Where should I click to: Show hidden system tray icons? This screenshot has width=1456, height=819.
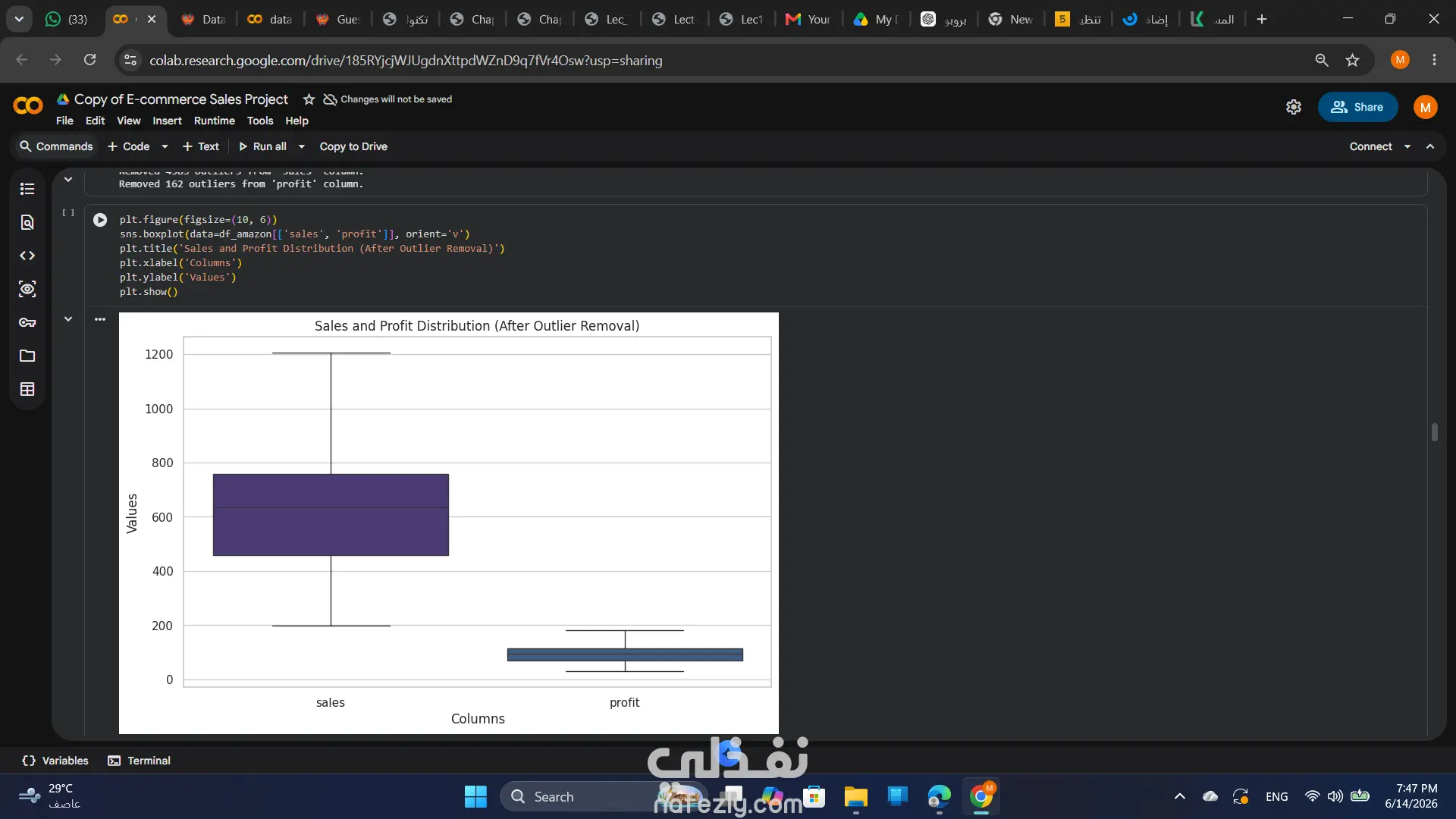click(1180, 796)
